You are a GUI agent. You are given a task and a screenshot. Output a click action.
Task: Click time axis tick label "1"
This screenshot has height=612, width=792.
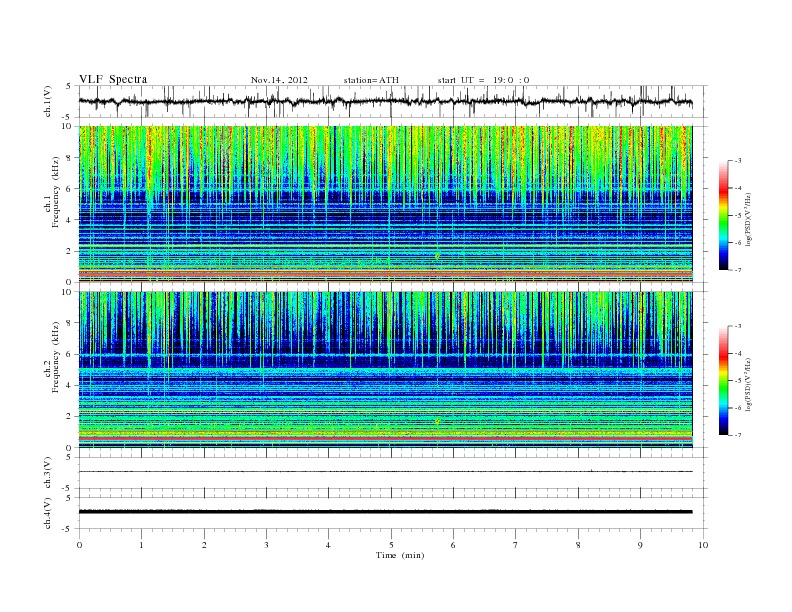click(141, 545)
